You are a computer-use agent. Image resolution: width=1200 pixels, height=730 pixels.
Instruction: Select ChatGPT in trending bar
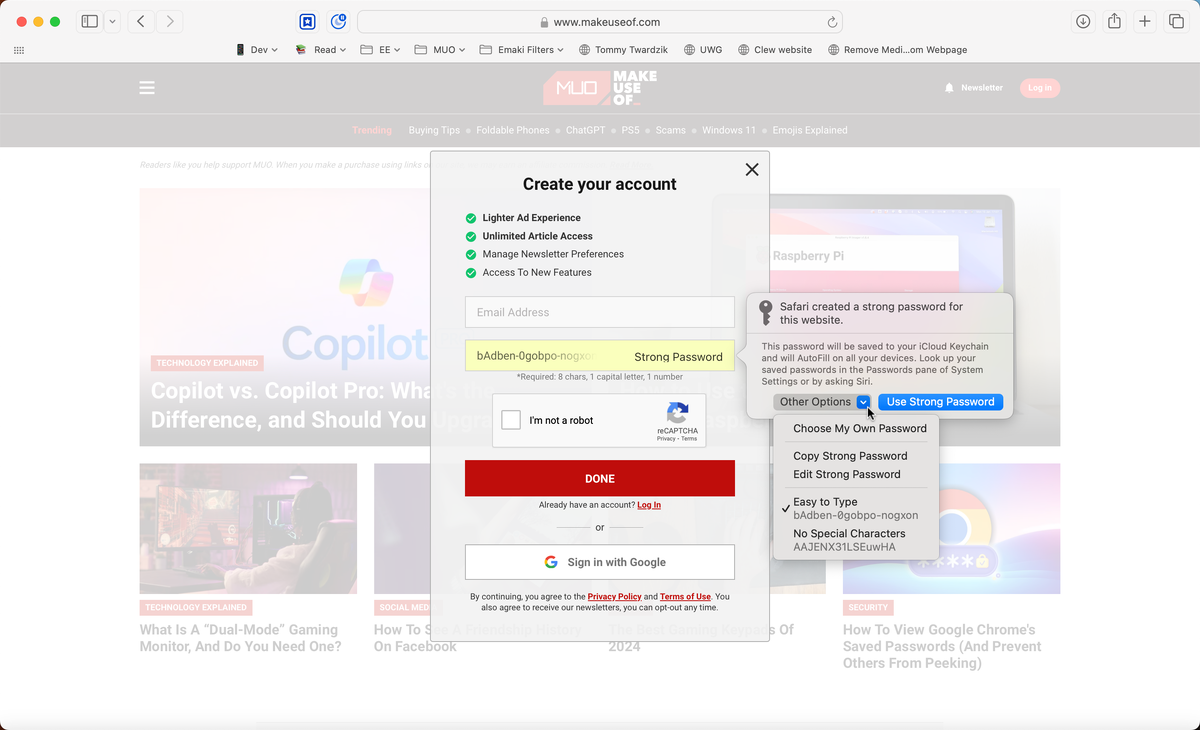[x=585, y=130]
